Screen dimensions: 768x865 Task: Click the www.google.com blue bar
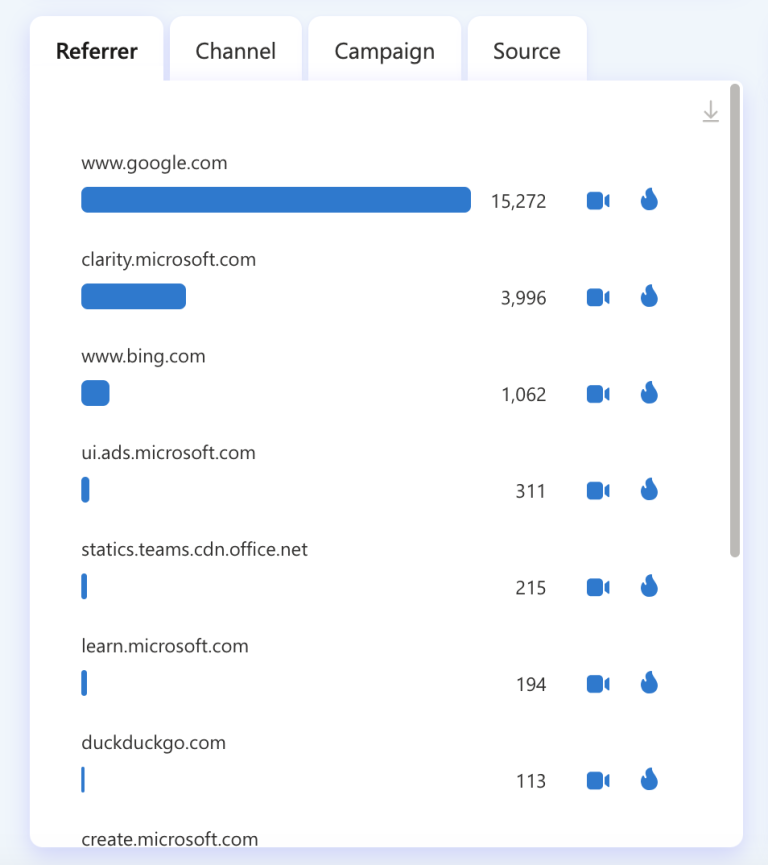click(276, 200)
